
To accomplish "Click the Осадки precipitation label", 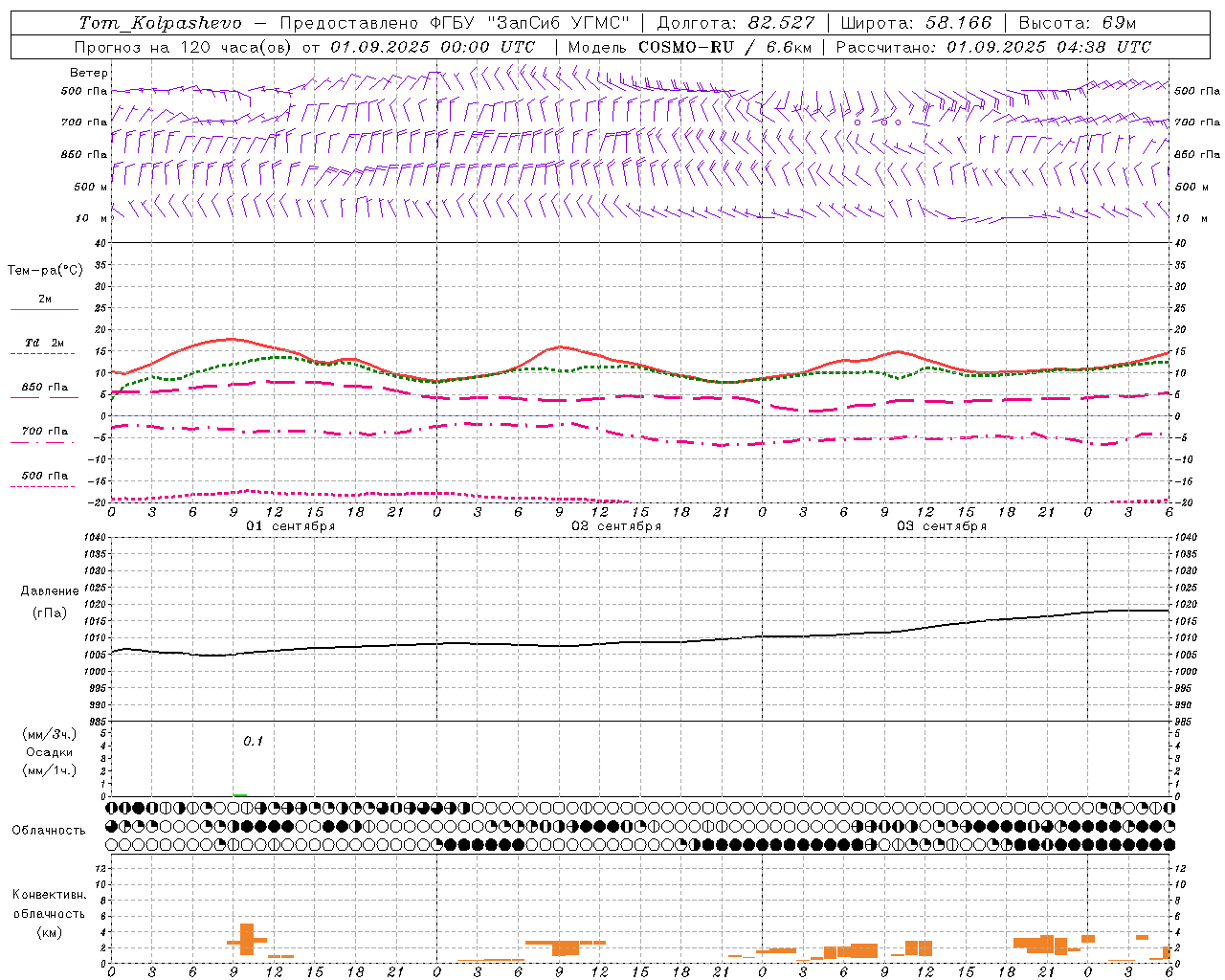I will point(50,752).
